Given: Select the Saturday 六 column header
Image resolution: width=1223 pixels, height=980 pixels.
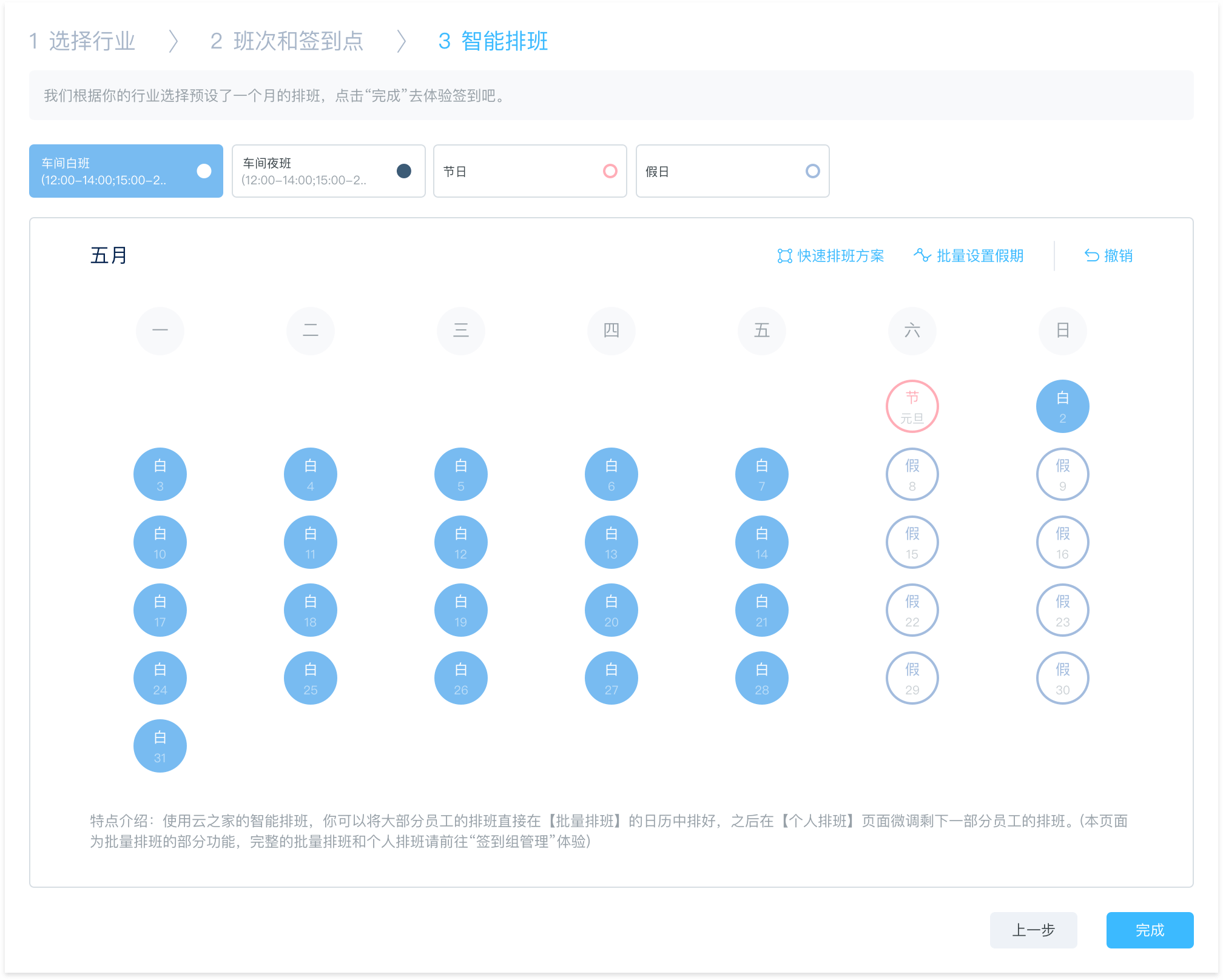Looking at the screenshot, I should pos(912,331).
